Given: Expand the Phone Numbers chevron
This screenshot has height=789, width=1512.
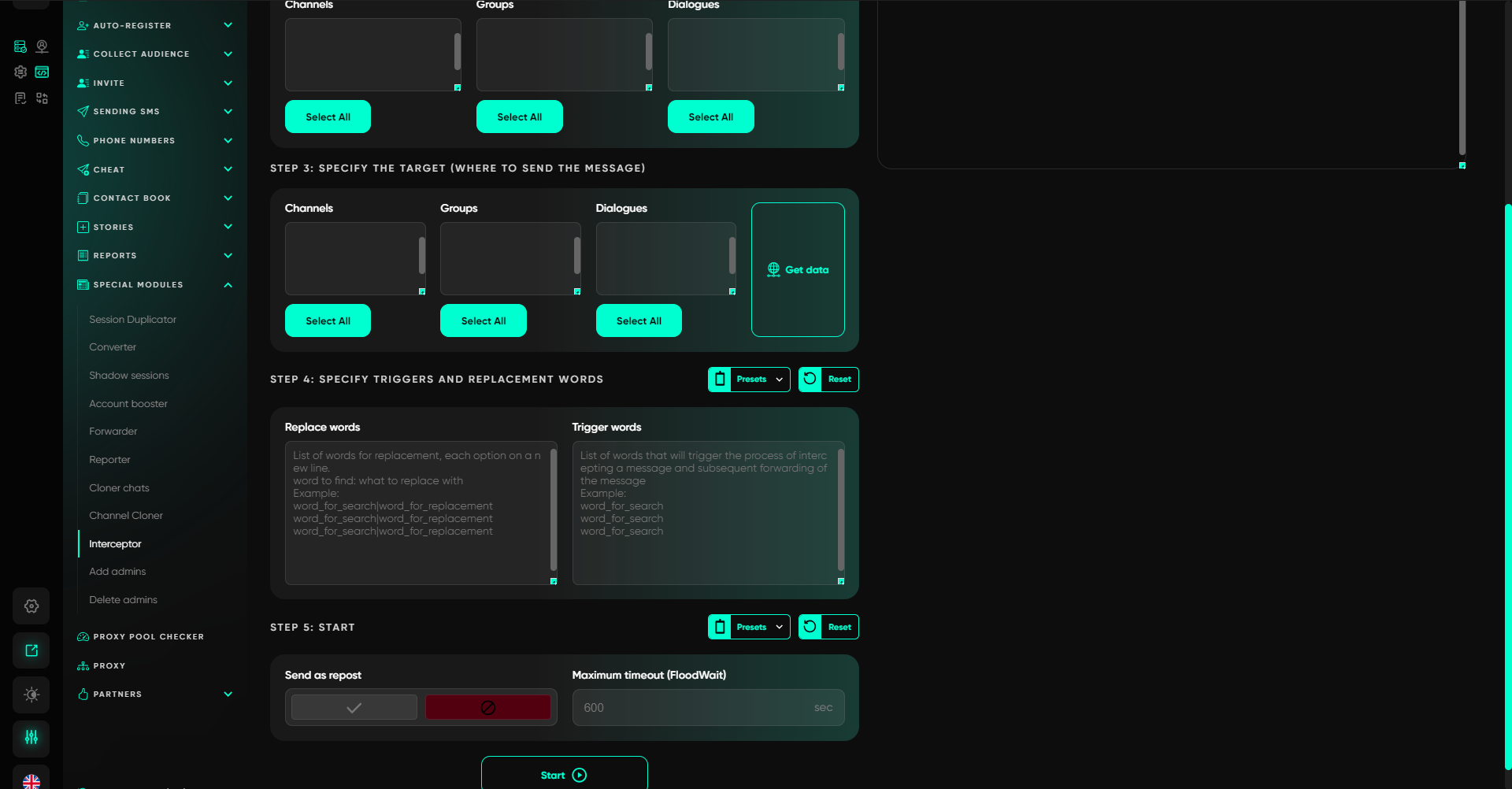Looking at the screenshot, I should pos(228,140).
